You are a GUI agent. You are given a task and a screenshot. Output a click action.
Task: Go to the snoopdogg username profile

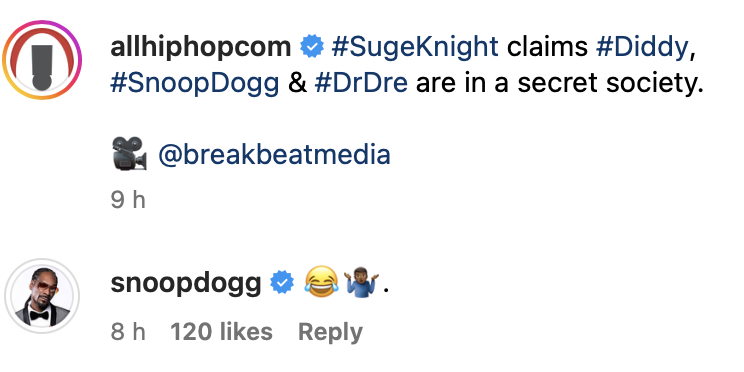pyautogui.click(x=186, y=284)
